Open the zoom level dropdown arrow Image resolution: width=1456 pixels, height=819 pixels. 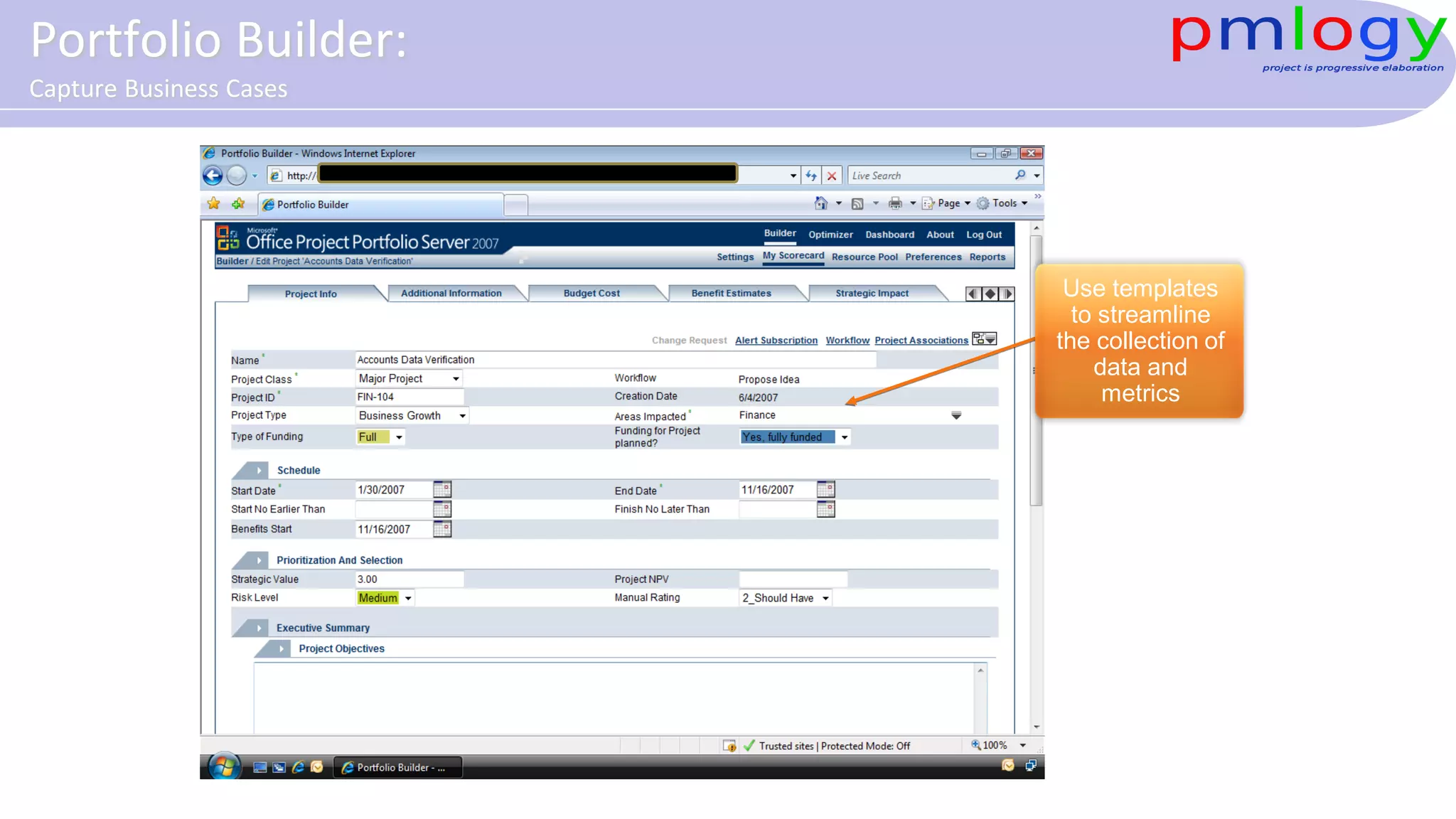tap(1022, 745)
